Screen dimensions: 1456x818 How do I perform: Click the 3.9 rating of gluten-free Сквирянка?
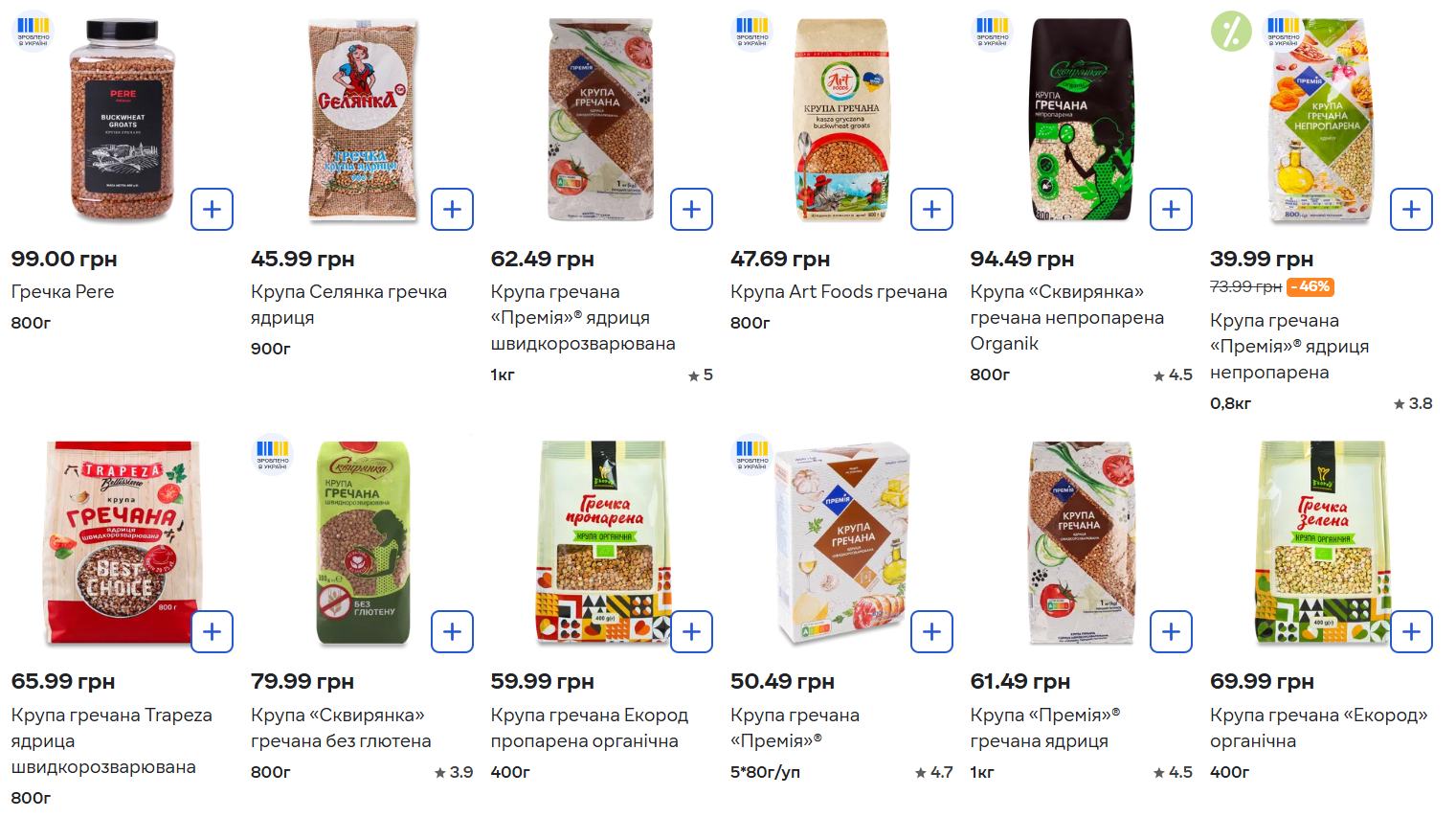point(454,772)
